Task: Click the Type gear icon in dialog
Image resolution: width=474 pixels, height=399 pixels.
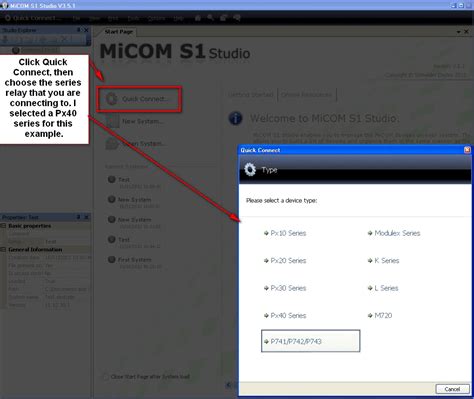Action: coord(250,170)
